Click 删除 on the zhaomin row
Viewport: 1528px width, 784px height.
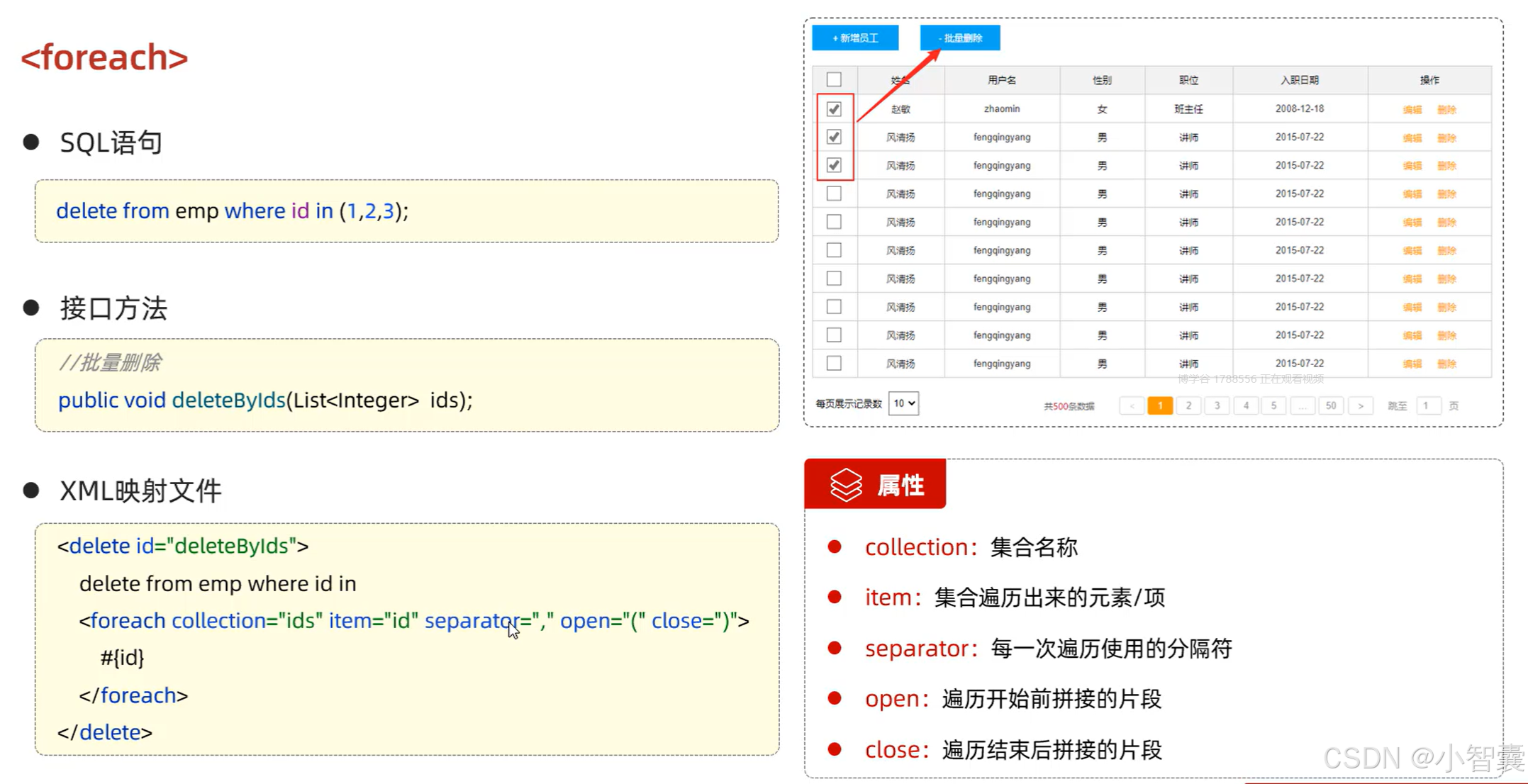coord(1447,108)
